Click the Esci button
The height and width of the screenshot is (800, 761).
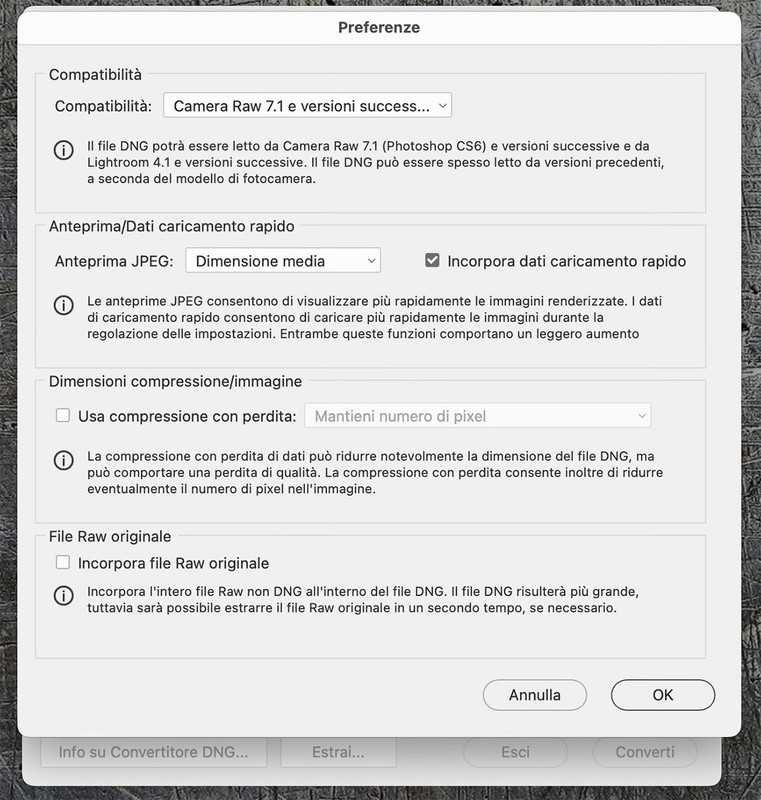pyautogui.click(x=515, y=752)
